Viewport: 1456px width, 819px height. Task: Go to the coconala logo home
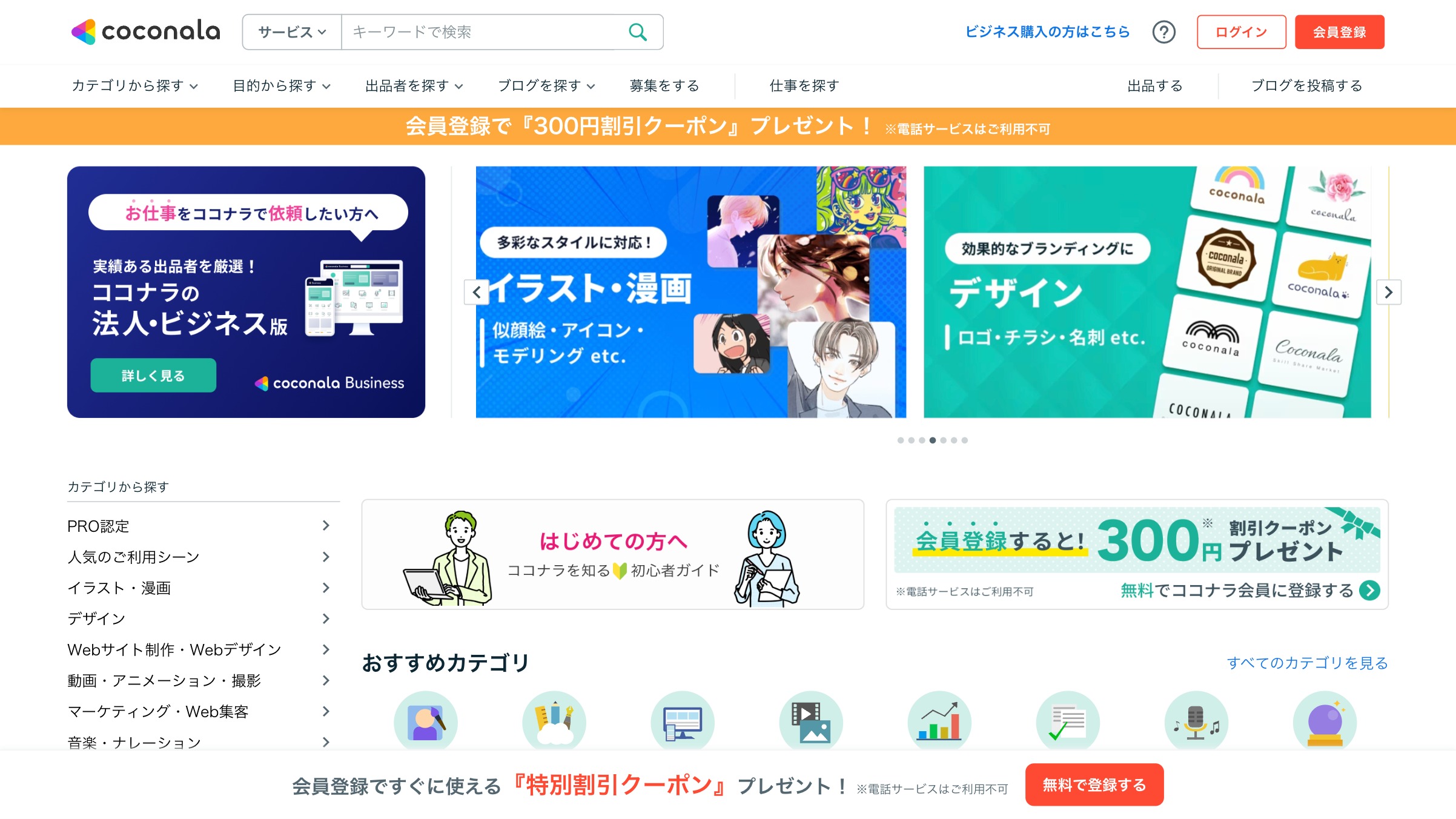pyautogui.click(x=145, y=31)
